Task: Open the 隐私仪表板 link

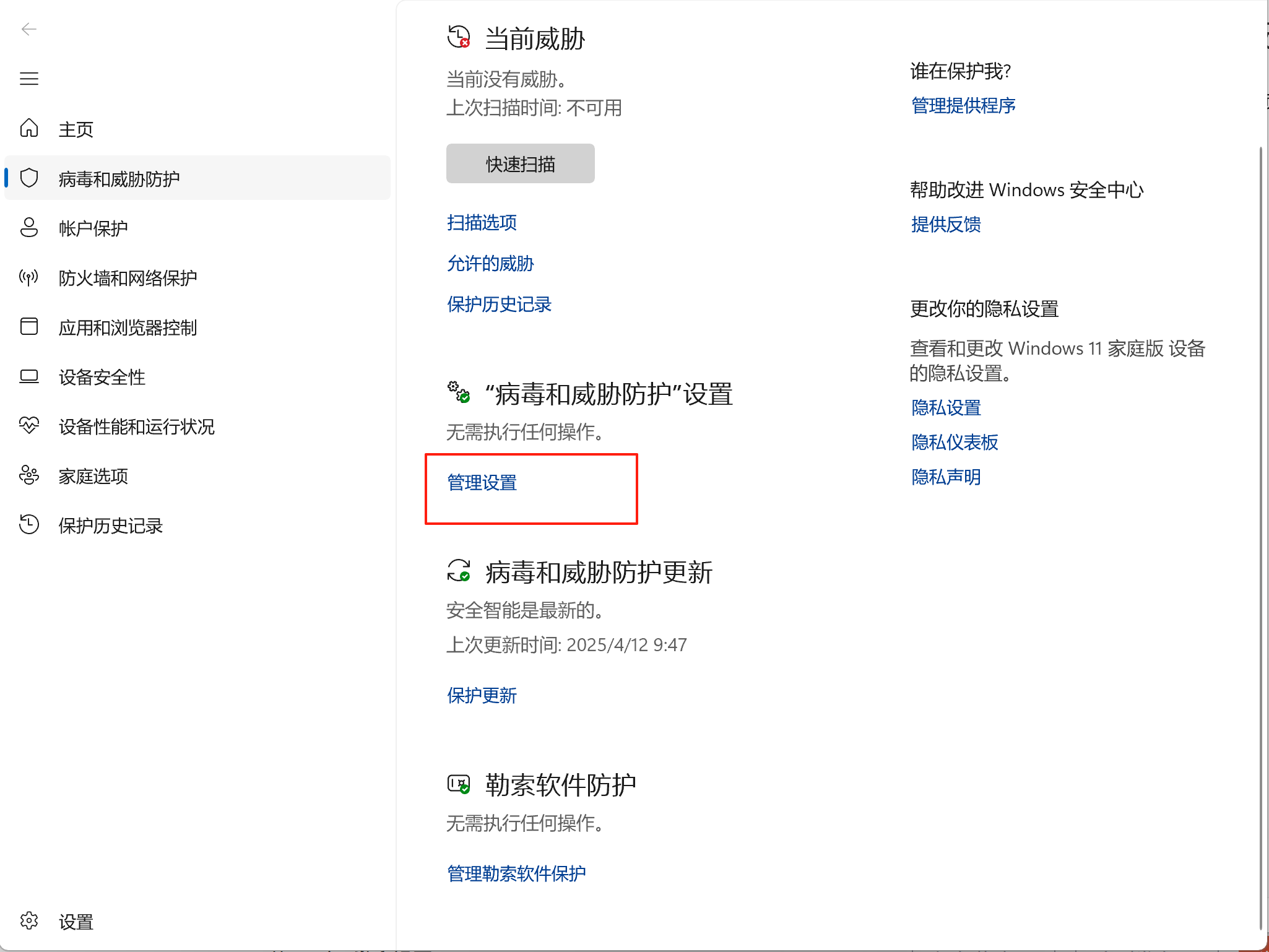Action: (955, 442)
